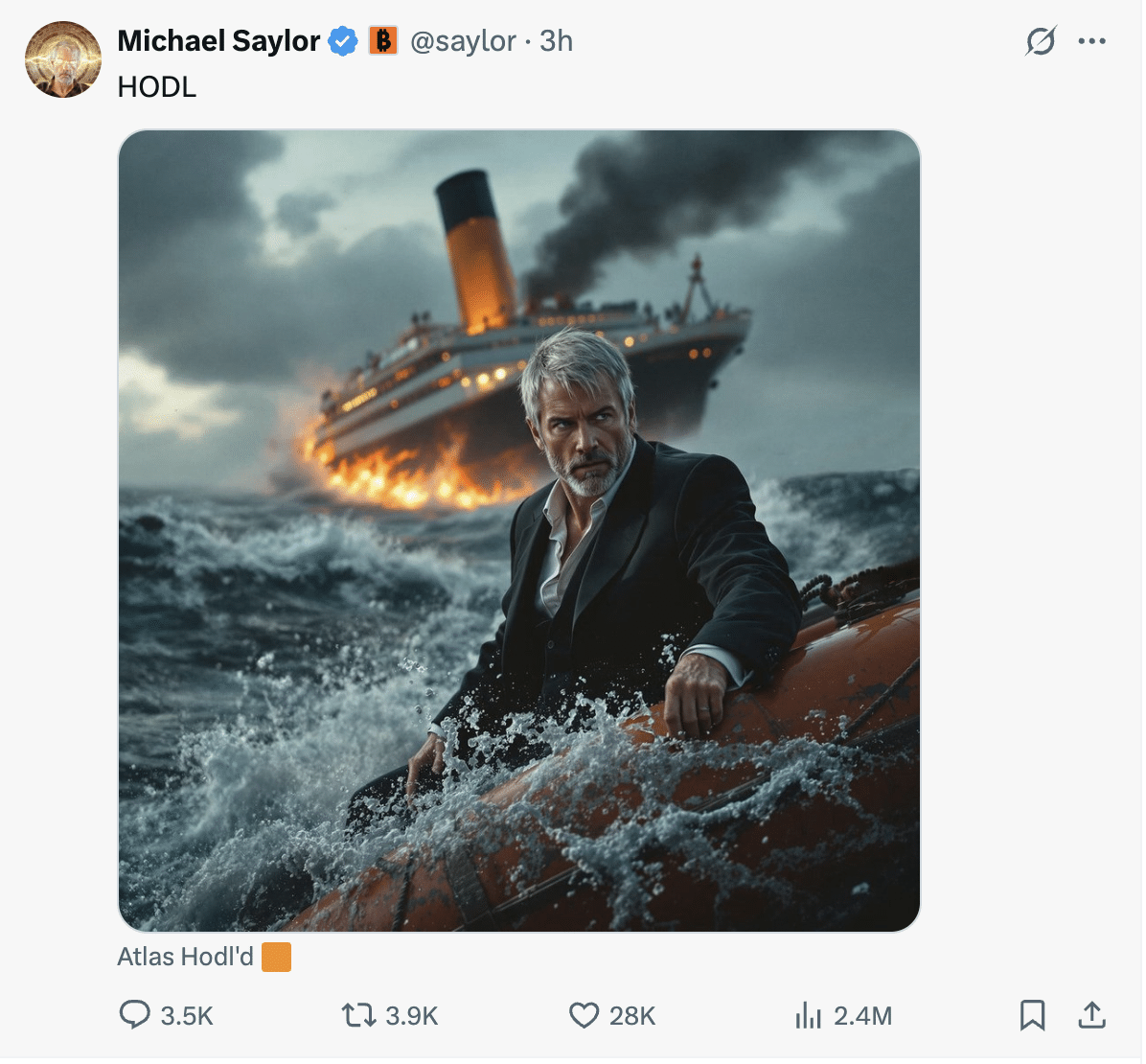The image size is (1146, 1064).
Task: Click the @saylor handle
Action: [x=465, y=41]
